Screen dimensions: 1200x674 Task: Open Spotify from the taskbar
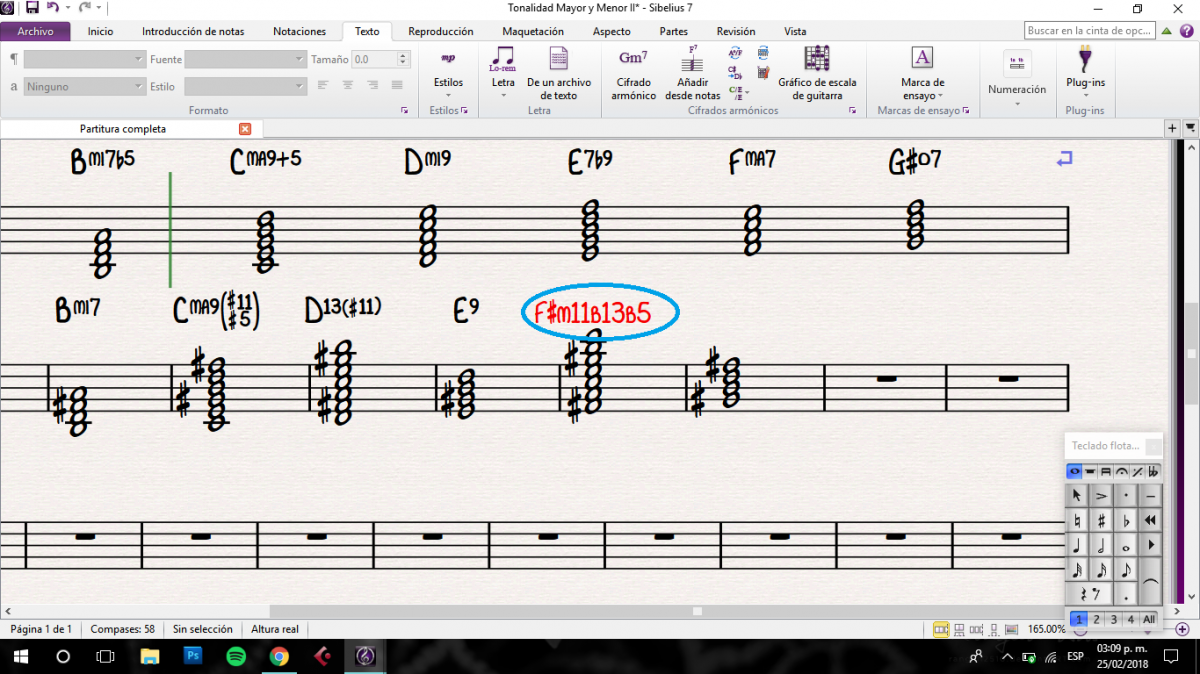[236, 657]
